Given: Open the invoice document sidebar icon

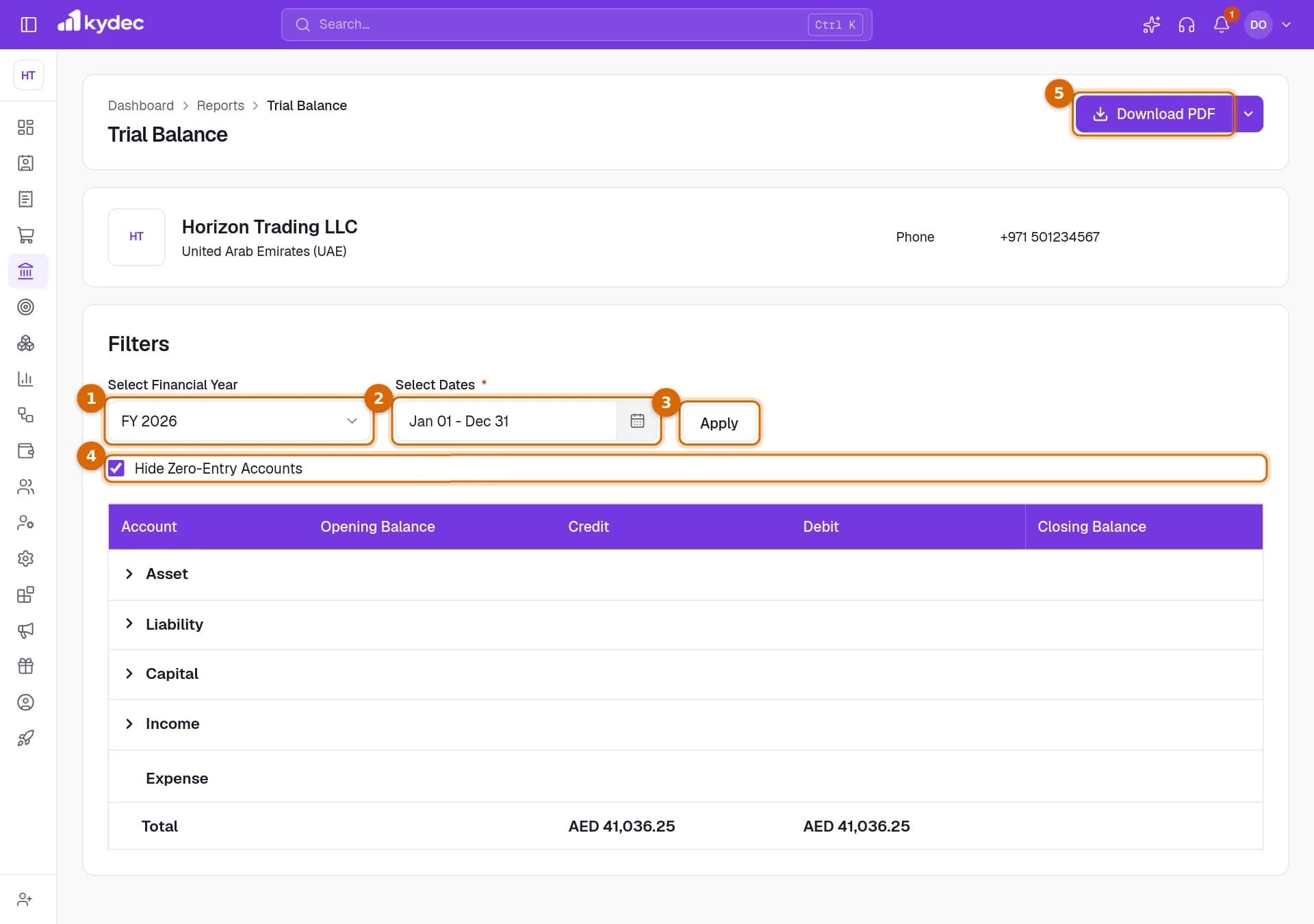Looking at the screenshot, I should pyautogui.click(x=25, y=199).
